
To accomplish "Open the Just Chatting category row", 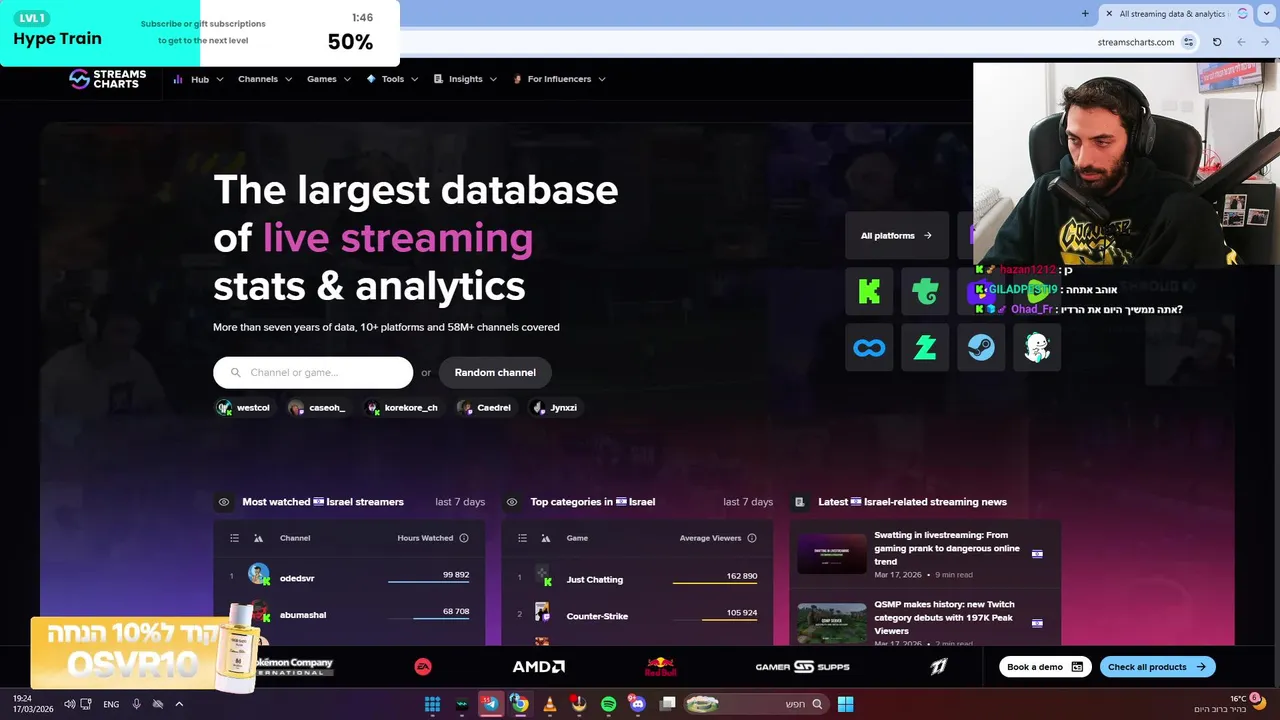I will (x=637, y=578).
